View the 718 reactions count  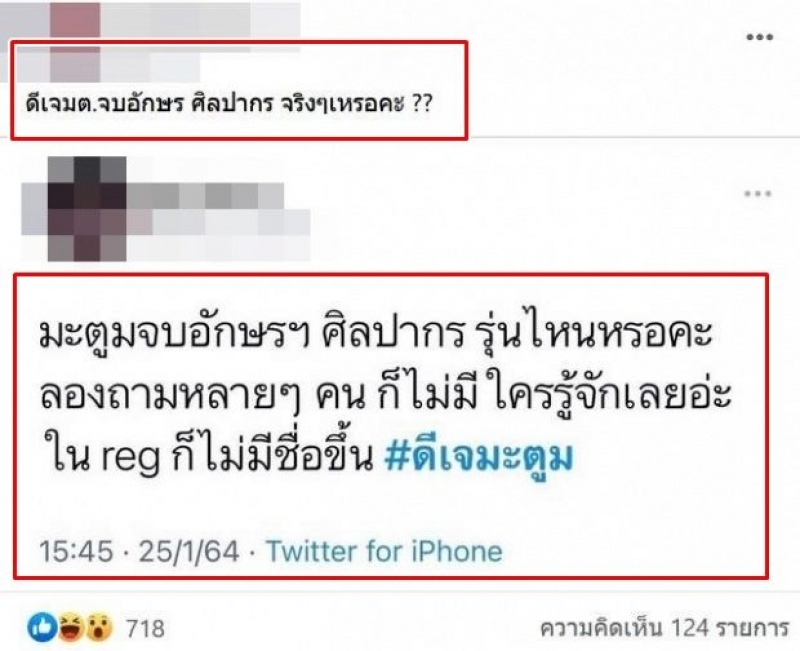[x=145, y=629]
